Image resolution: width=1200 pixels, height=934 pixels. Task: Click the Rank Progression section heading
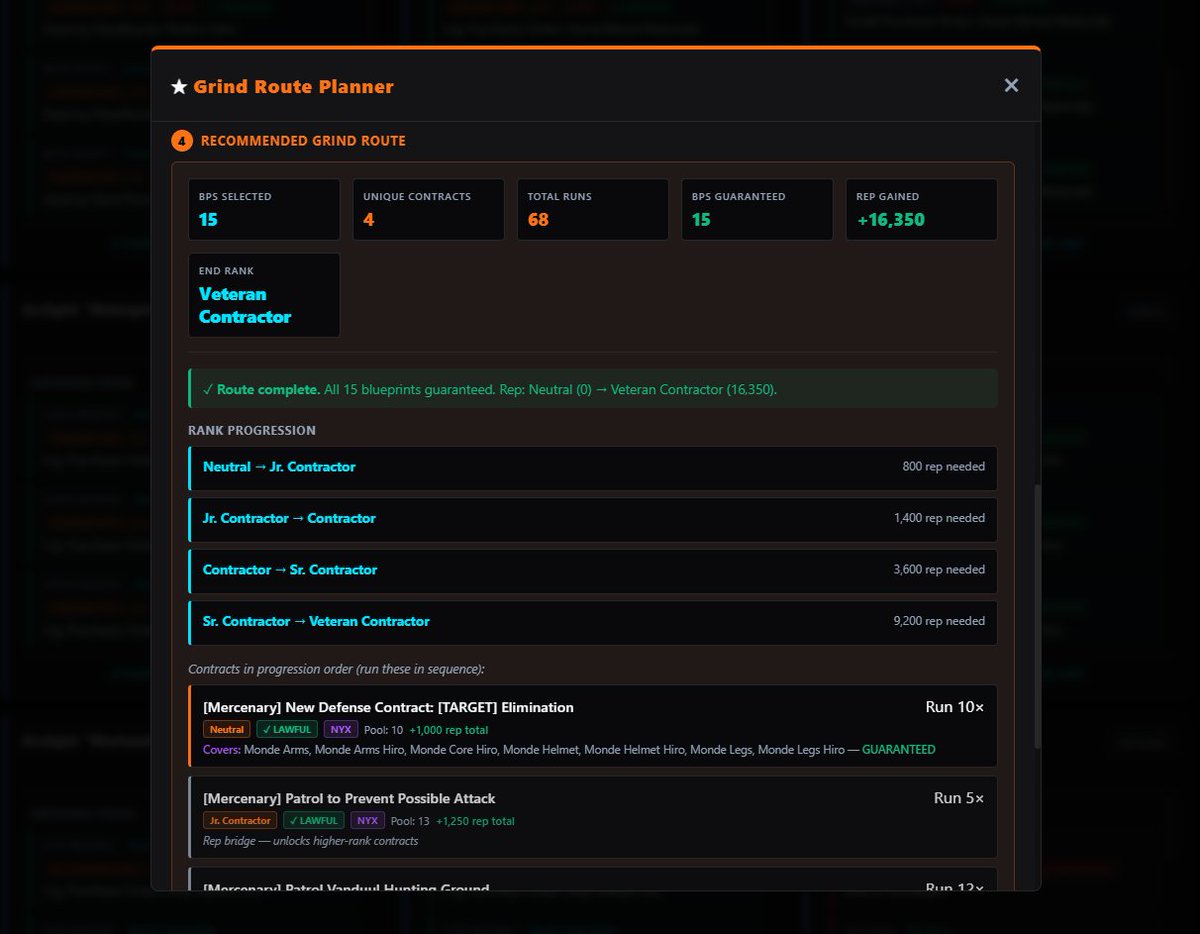pos(252,431)
